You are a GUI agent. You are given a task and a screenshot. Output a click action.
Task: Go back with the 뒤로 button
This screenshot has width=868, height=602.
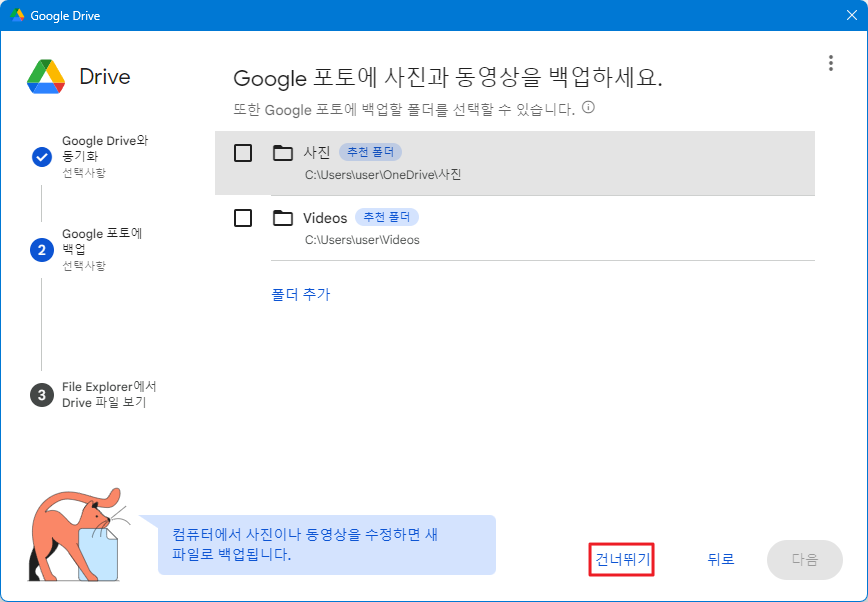720,560
